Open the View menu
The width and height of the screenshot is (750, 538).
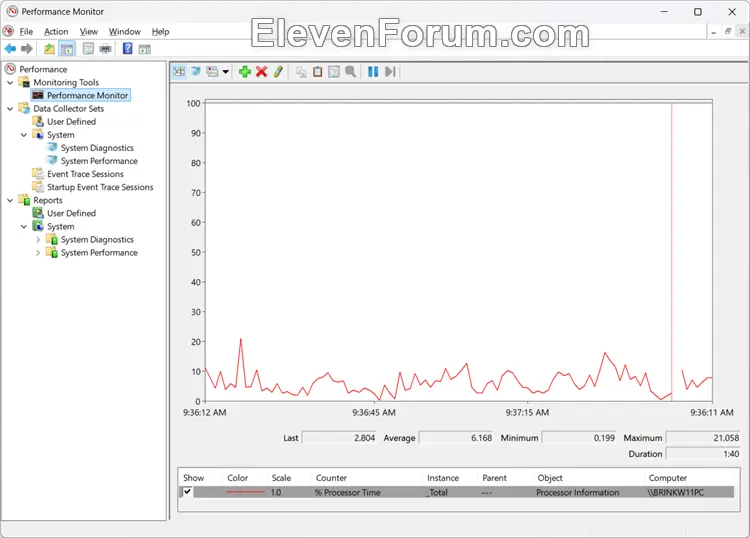pyautogui.click(x=88, y=32)
